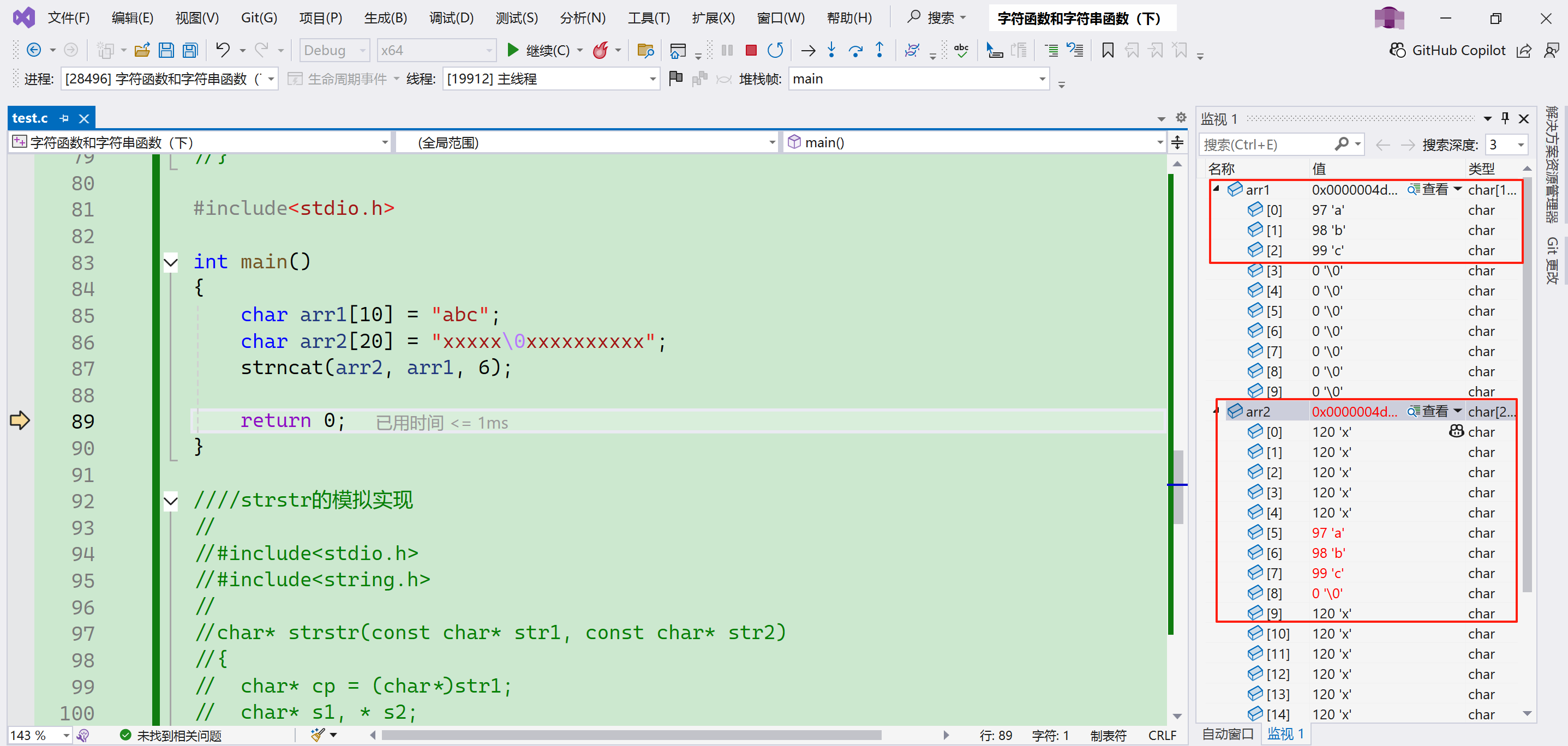
Task: Open the x64 platform dropdown
Action: 436,51
